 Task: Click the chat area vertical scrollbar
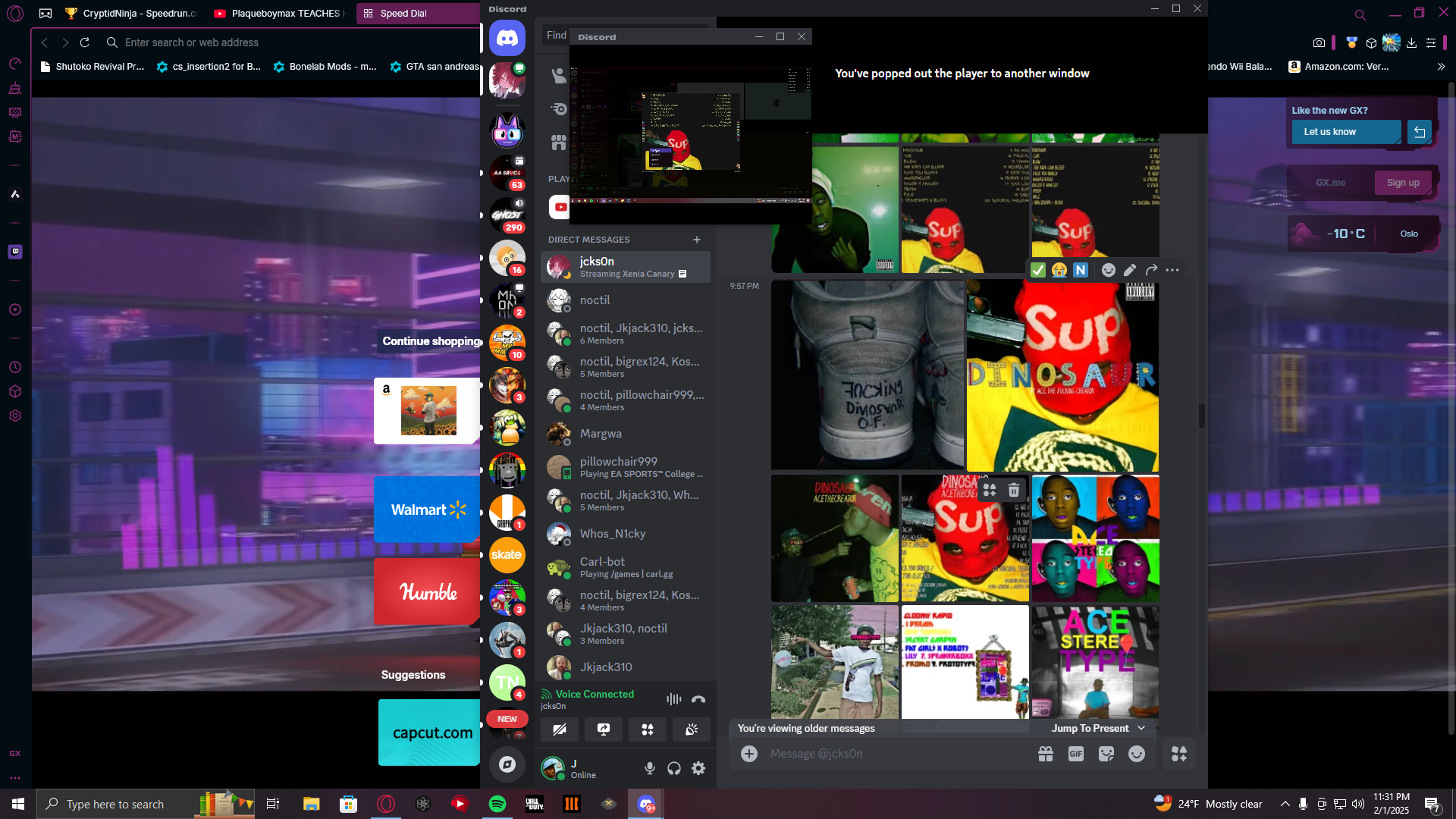click(x=1202, y=416)
